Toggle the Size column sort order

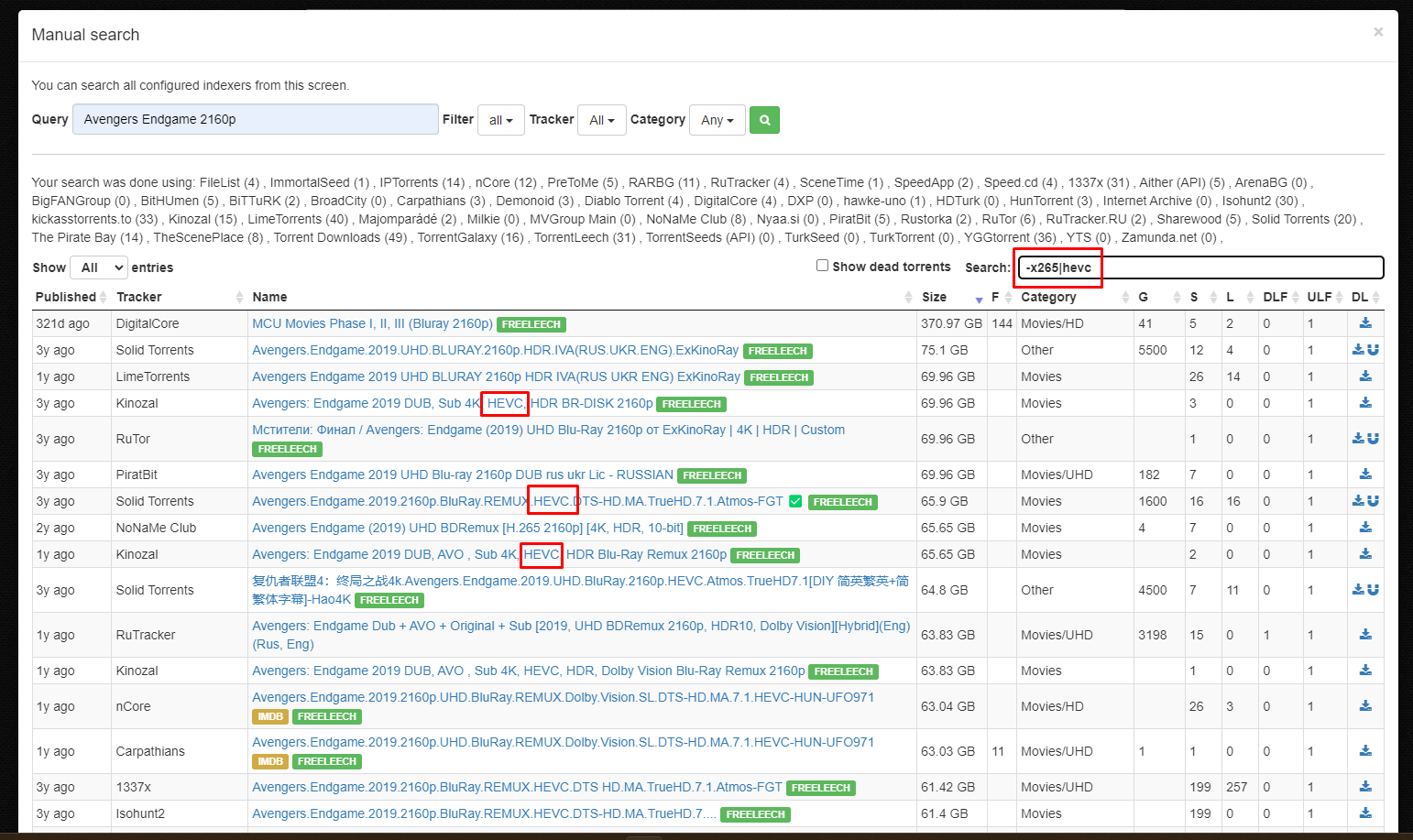[x=934, y=296]
